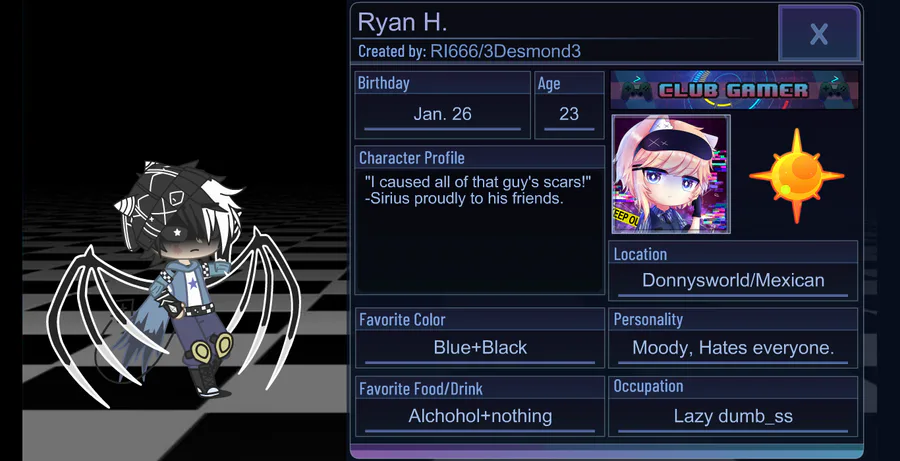Change the Favorite Color Blue+Black field
The width and height of the screenshot is (900, 461).
(x=480, y=347)
